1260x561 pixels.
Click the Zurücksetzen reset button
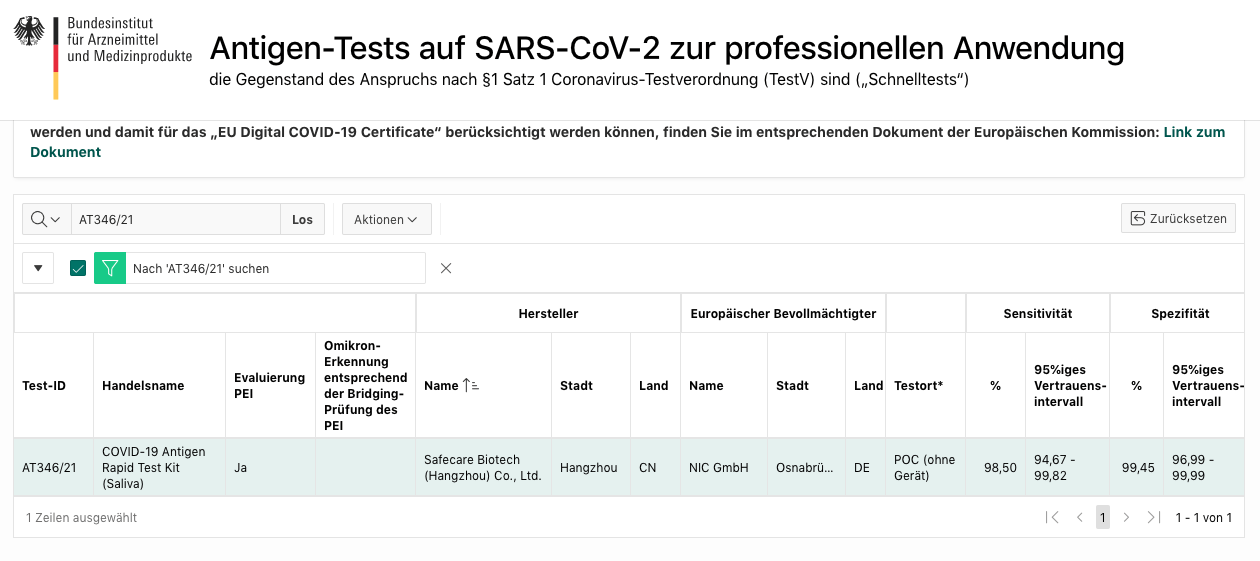tap(1178, 218)
